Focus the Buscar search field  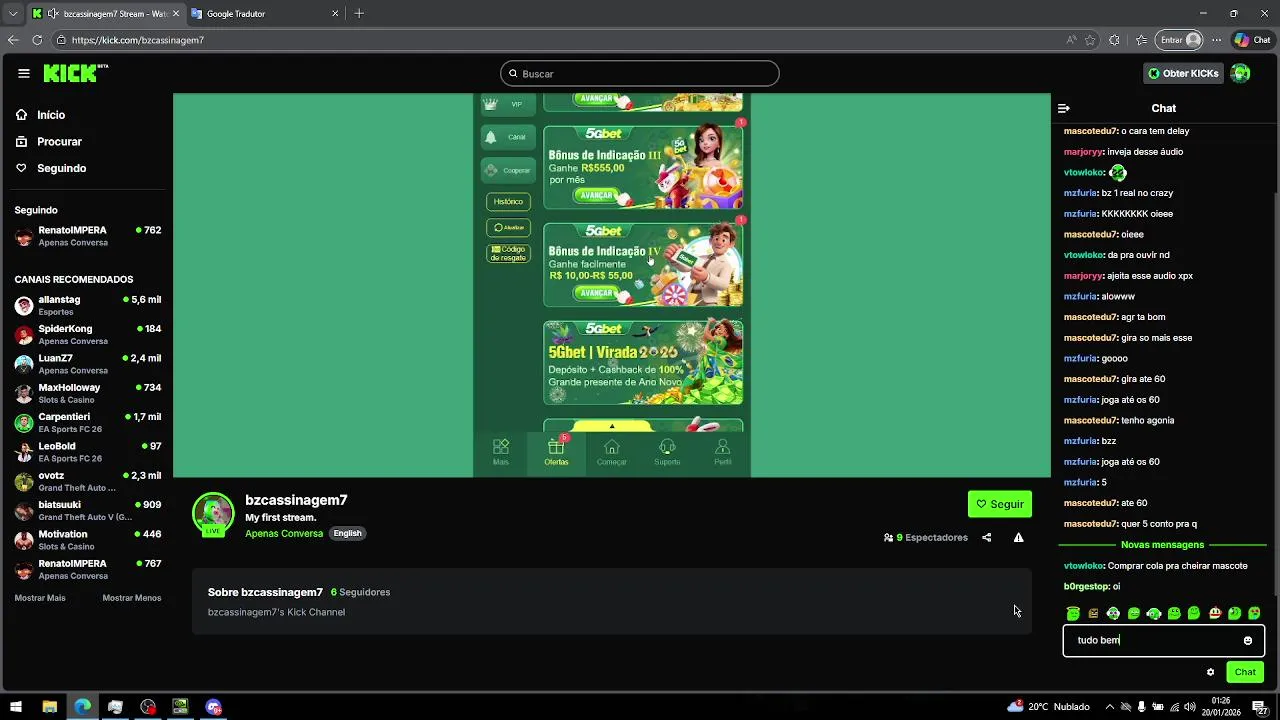640,73
